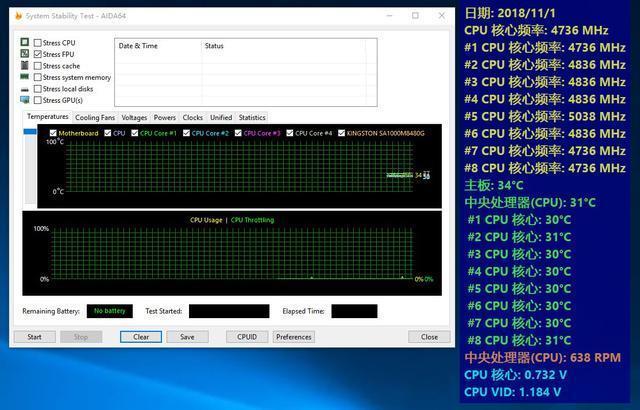Toggle the CPU temperature graph checkbox
Image resolution: width=640 pixels, height=410 pixels.
[108, 133]
